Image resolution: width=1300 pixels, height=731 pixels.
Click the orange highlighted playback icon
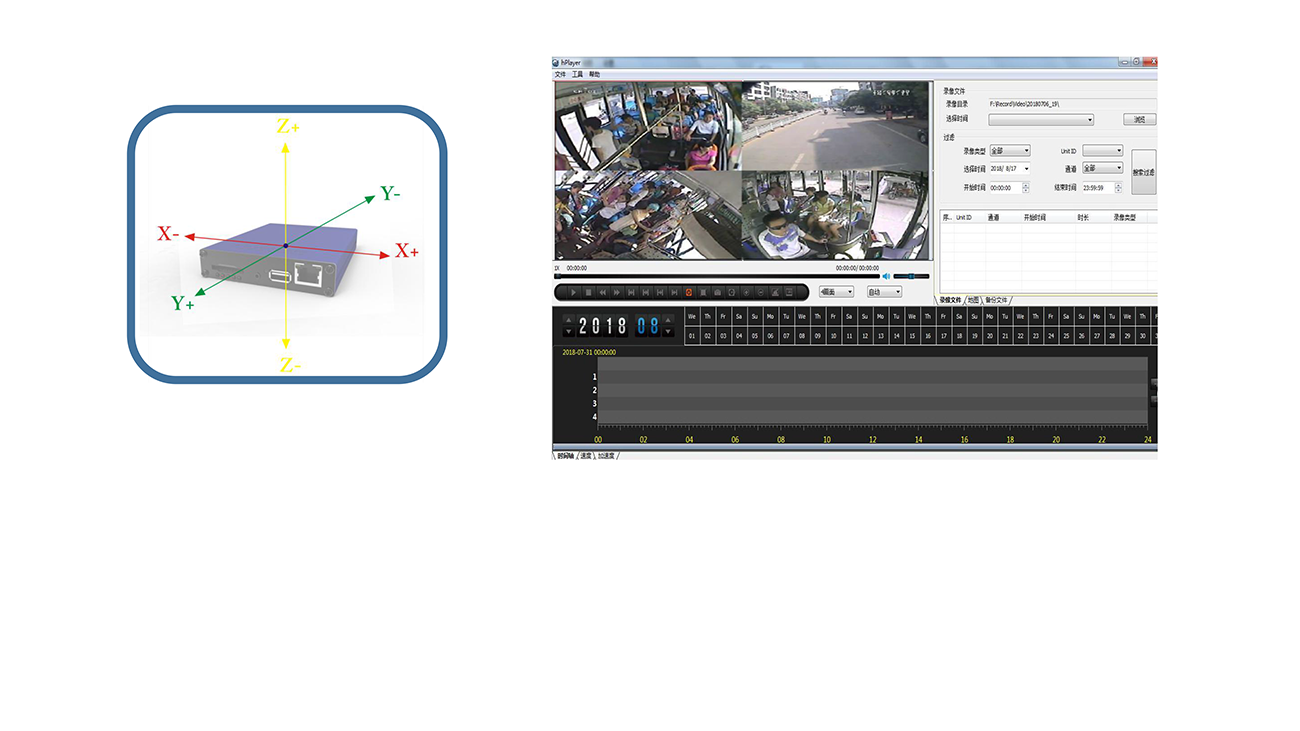689,292
